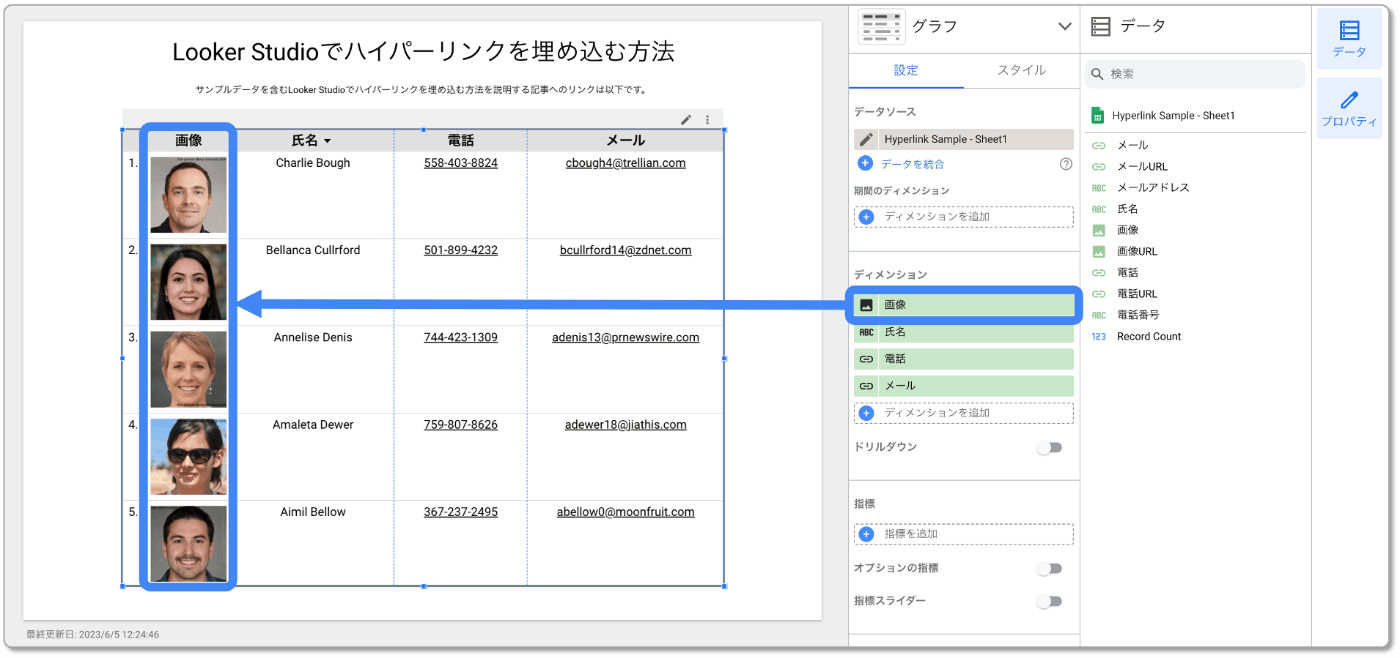
Task: Click Charlie Bough's photo thumbnail
Action: (188, 195)
